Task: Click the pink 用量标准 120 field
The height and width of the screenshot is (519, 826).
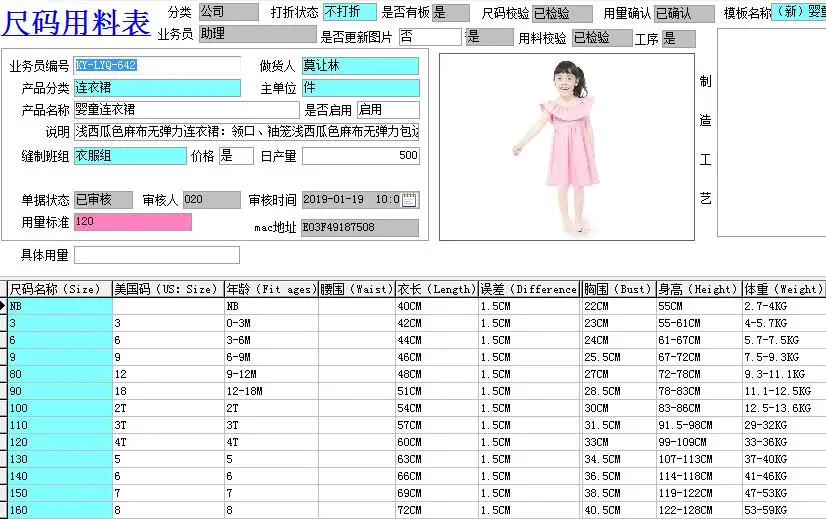Action: [x=133, y=222]
